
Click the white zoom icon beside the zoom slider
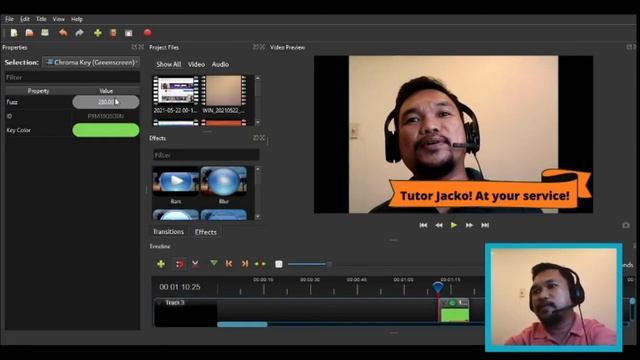[279, 264]
